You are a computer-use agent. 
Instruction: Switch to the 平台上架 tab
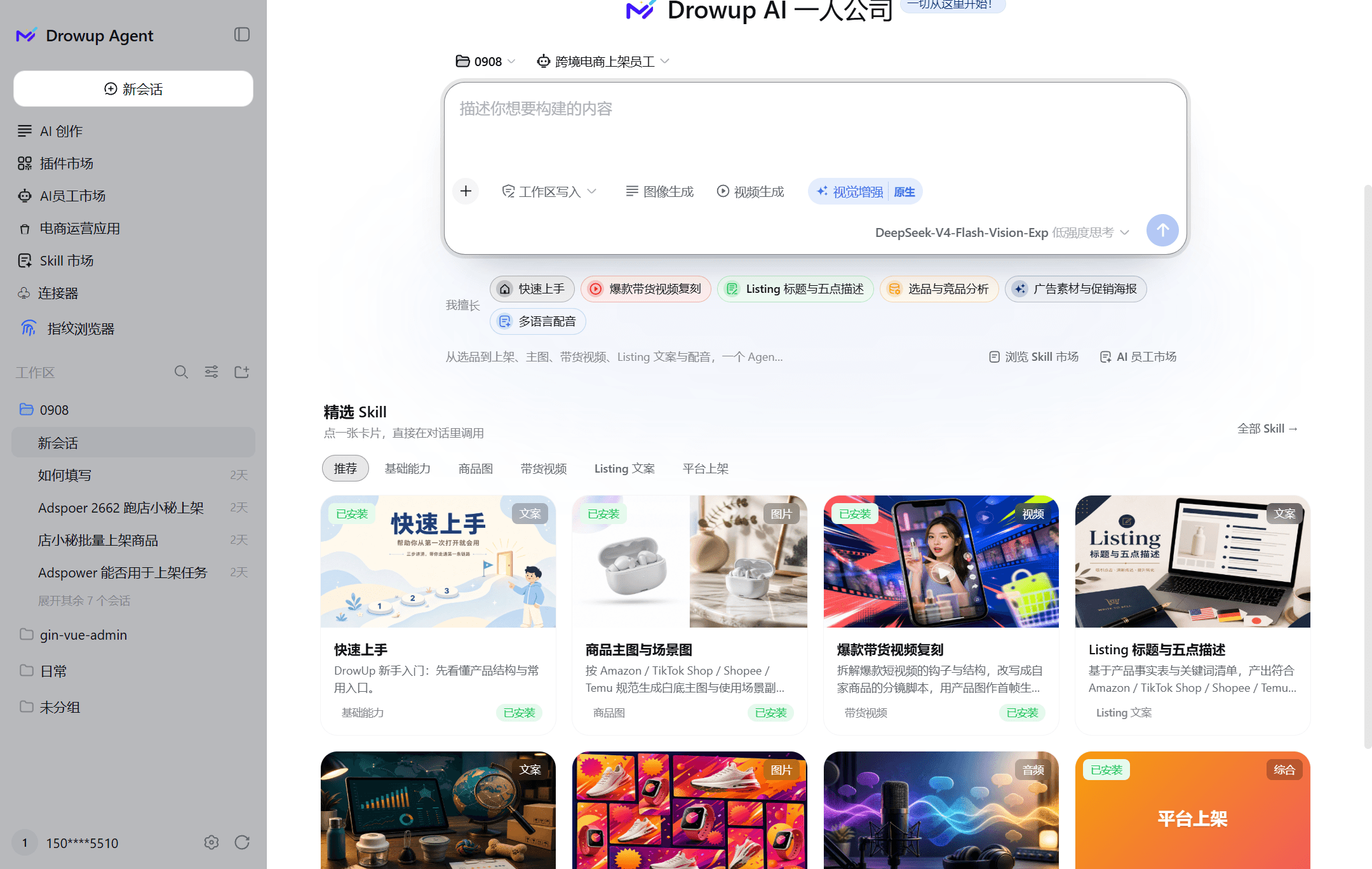(x=706, y=469)
